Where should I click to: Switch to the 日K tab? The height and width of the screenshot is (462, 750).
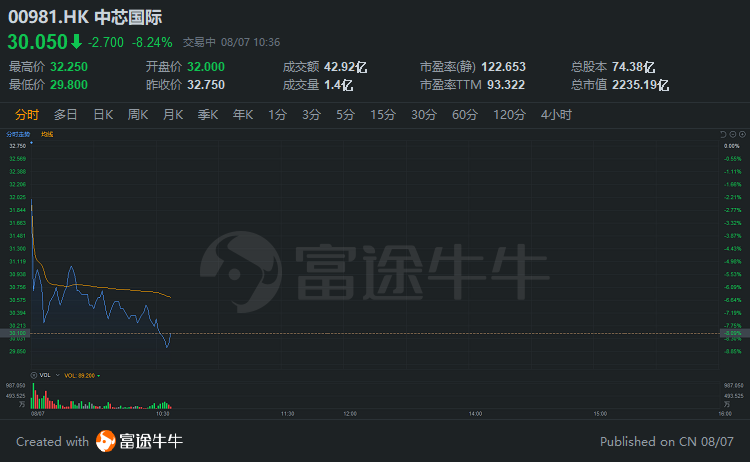103,115
